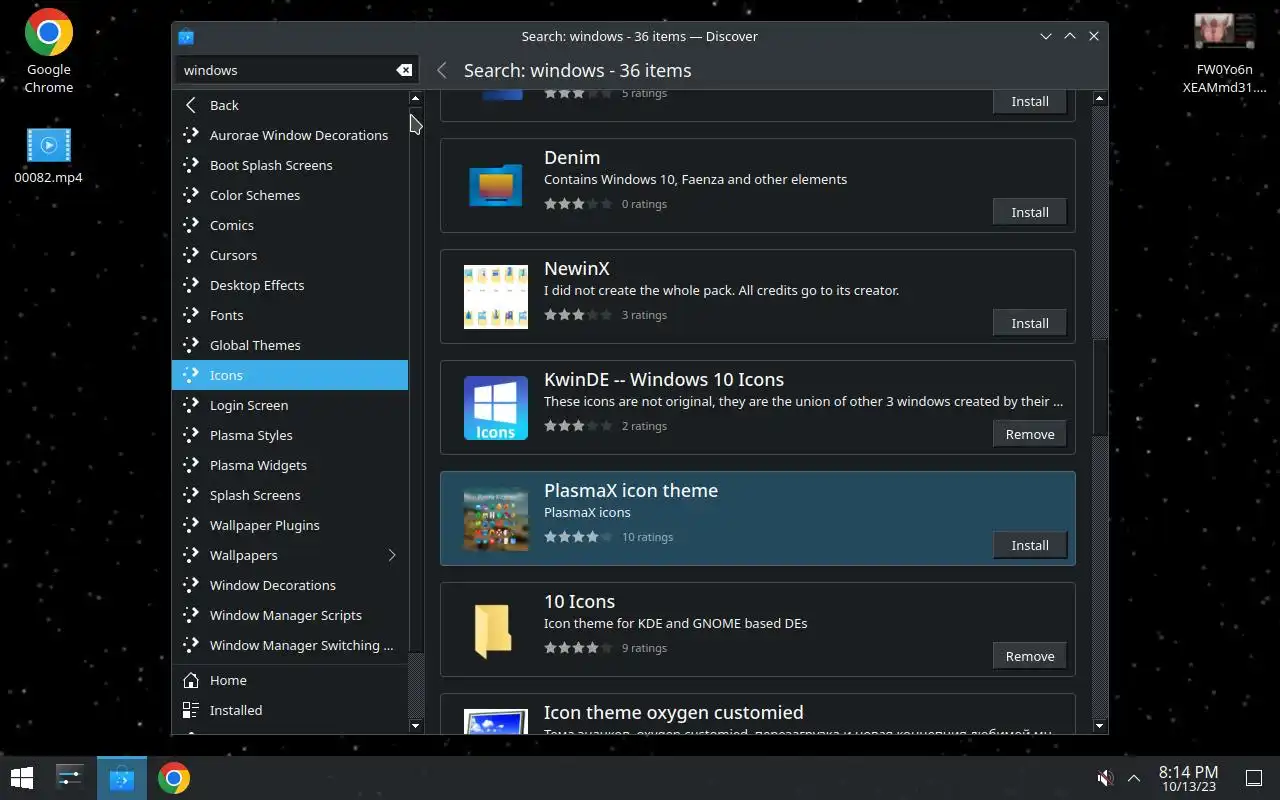Select Comics category
Screen dimensions: 1280x800
pos(290,225)
